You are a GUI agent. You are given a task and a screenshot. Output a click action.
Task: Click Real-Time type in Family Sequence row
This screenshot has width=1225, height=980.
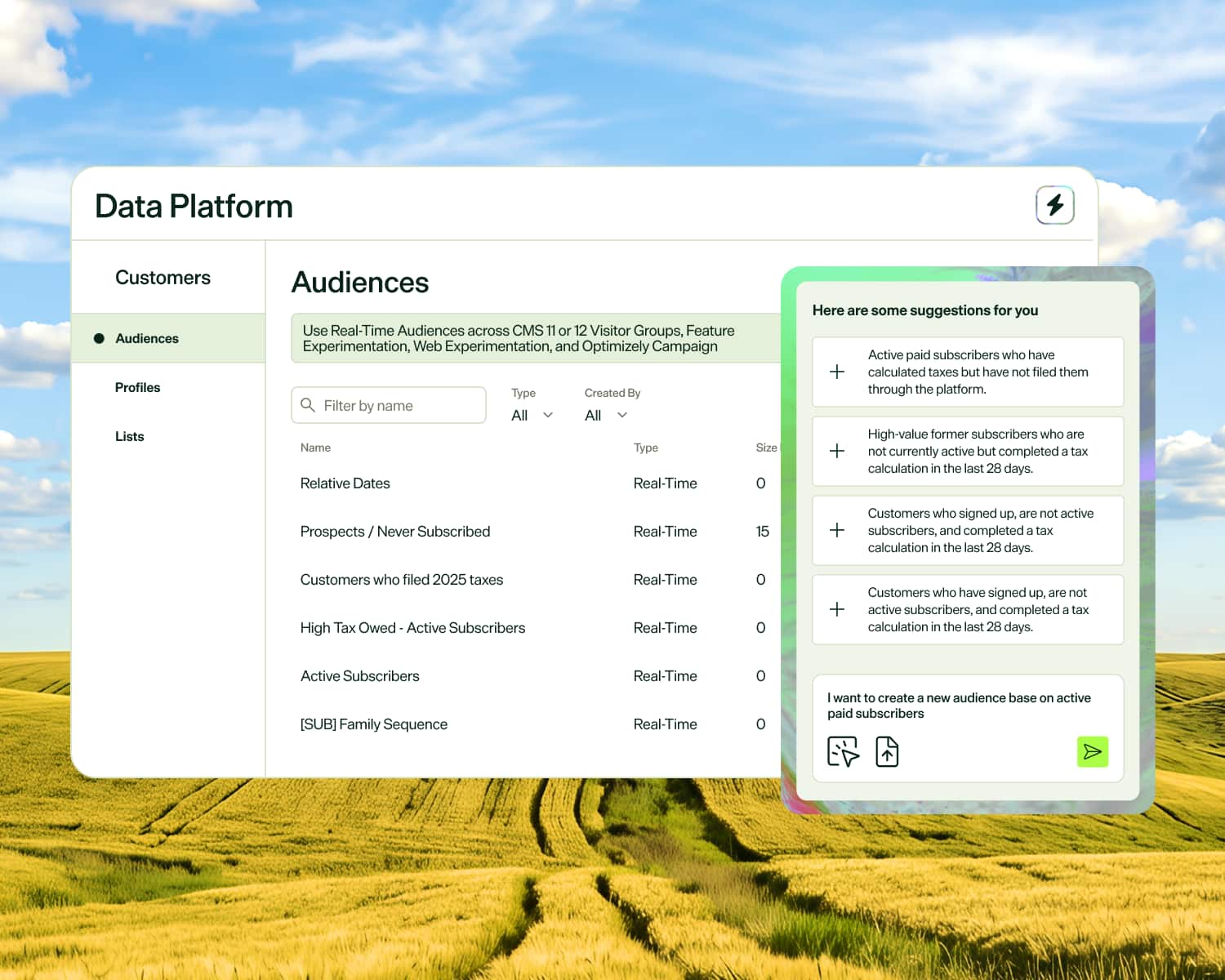[x=665, y=724]
